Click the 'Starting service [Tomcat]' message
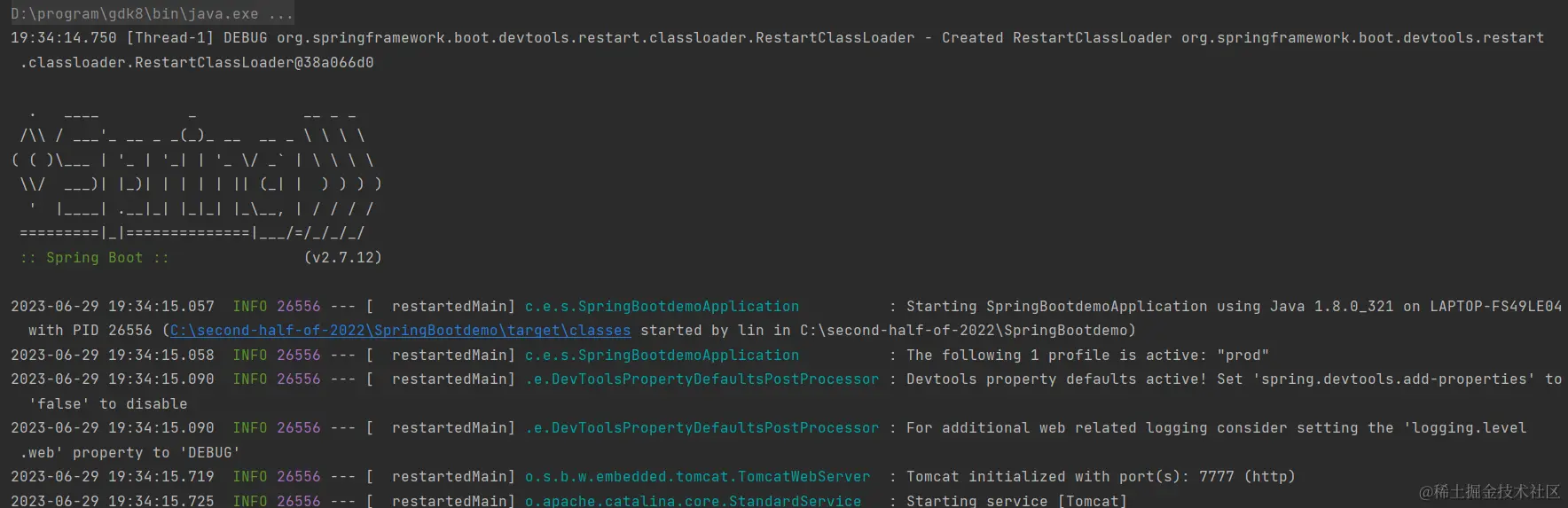Image resolution: width=1568 pixels, height=508 pixels. pyautogui.click(x=1016, y=501)
